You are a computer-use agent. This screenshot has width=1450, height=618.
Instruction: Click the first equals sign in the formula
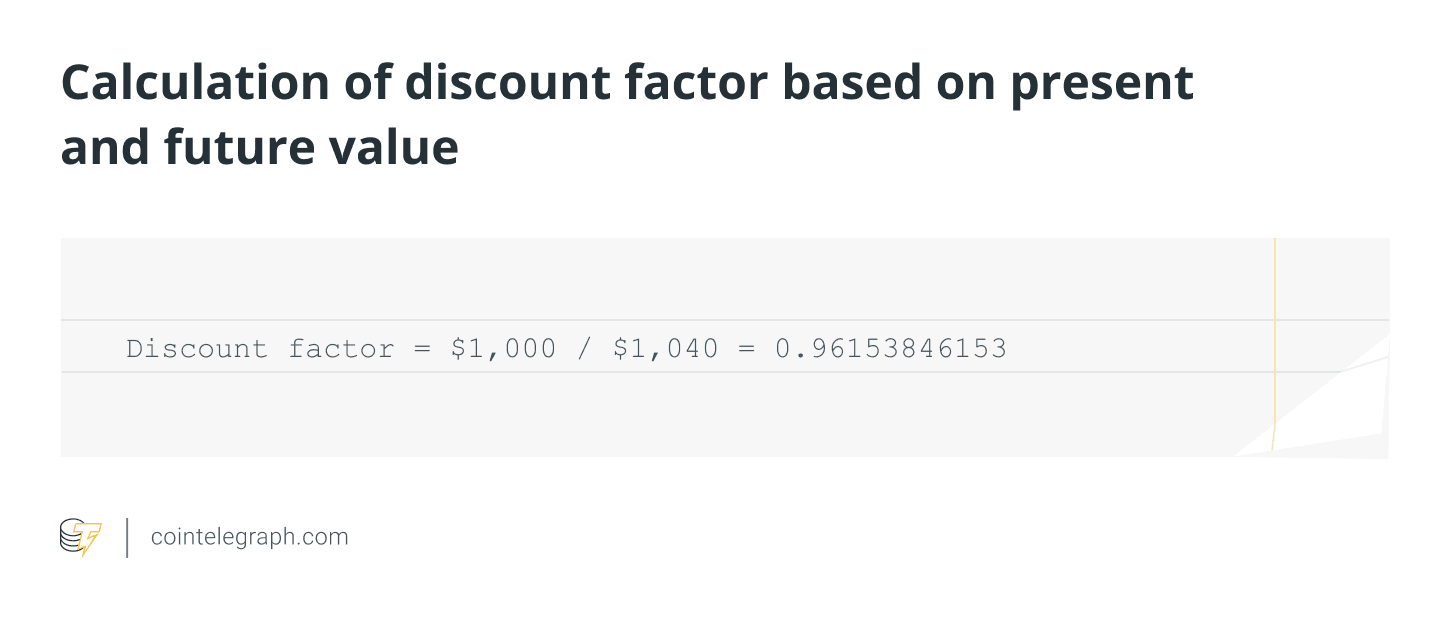point(422,349)
